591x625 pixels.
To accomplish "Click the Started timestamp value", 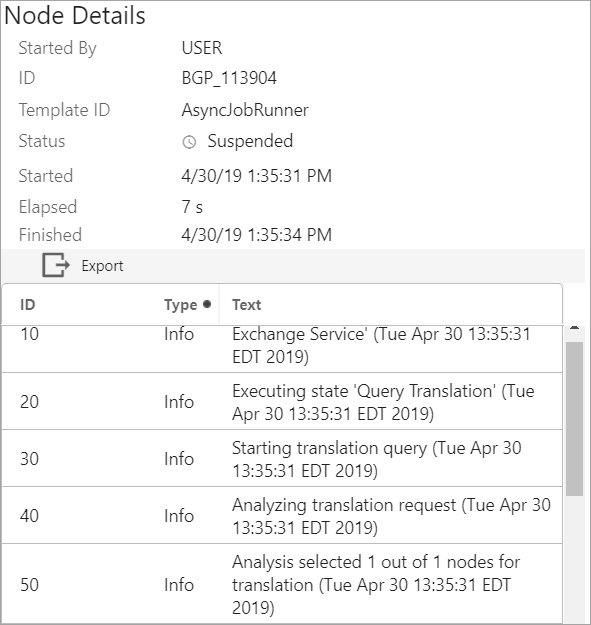I will tap(257, 176).
